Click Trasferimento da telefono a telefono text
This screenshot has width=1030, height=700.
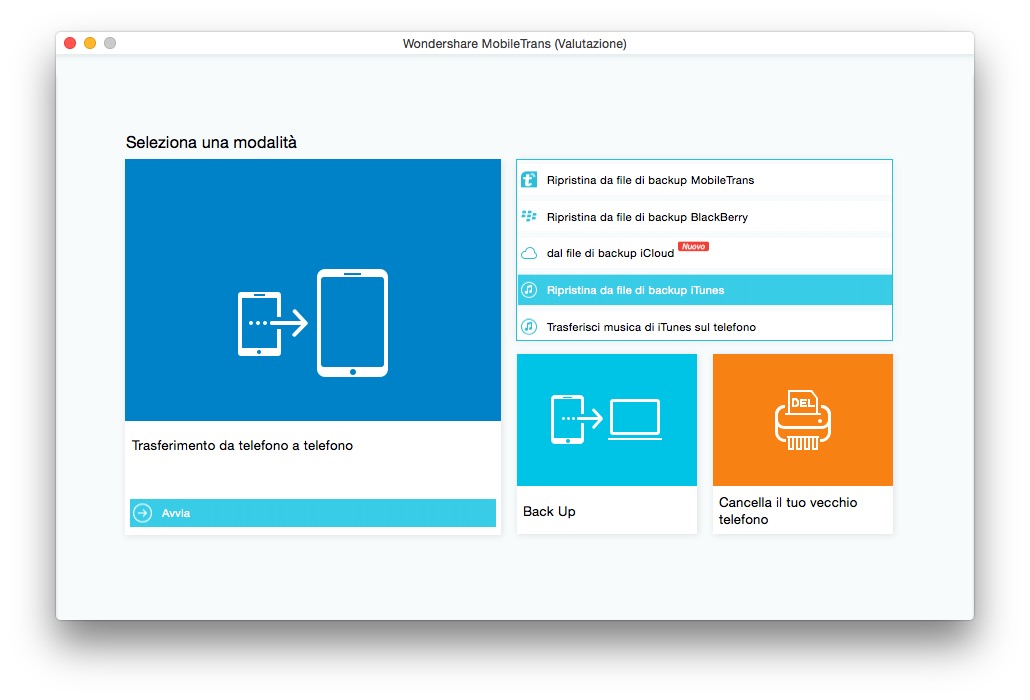point(242,445)
